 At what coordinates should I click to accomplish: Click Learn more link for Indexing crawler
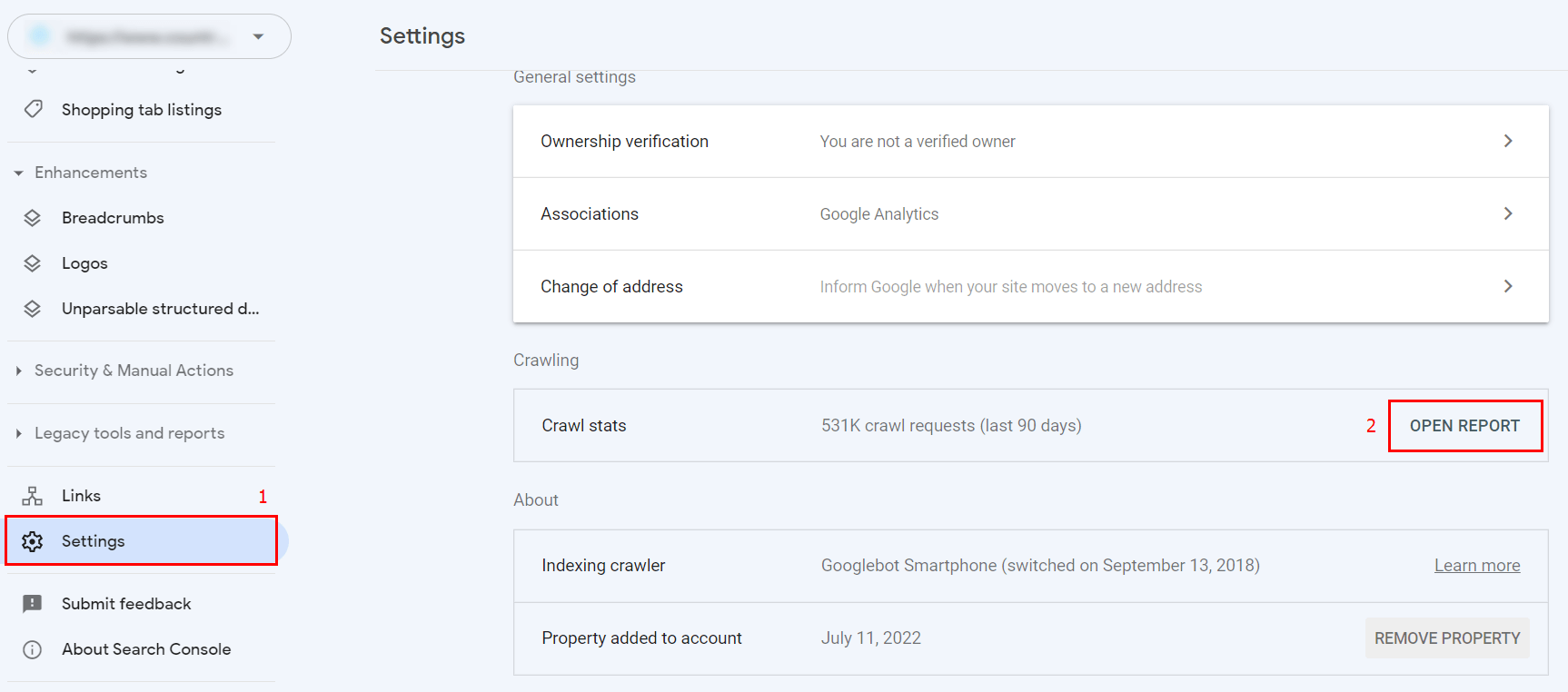coord(1477,566)
